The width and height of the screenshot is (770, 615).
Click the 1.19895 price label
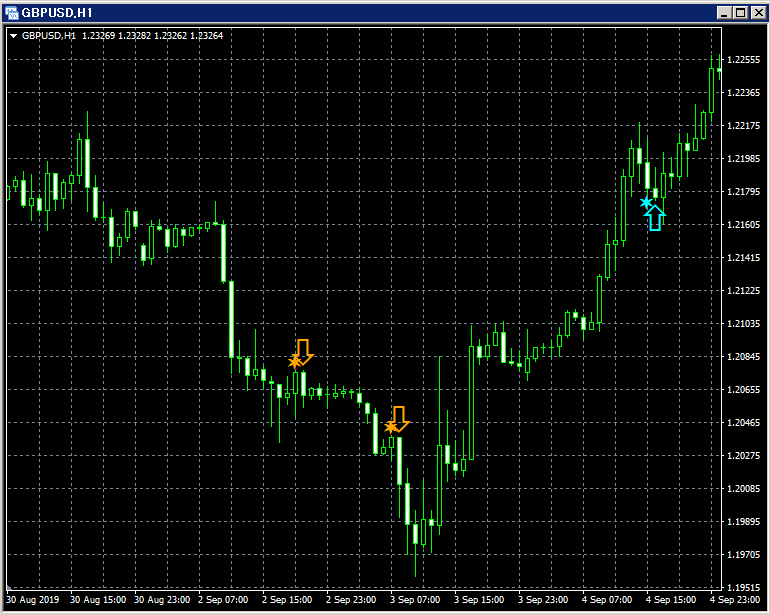(743, 522)
